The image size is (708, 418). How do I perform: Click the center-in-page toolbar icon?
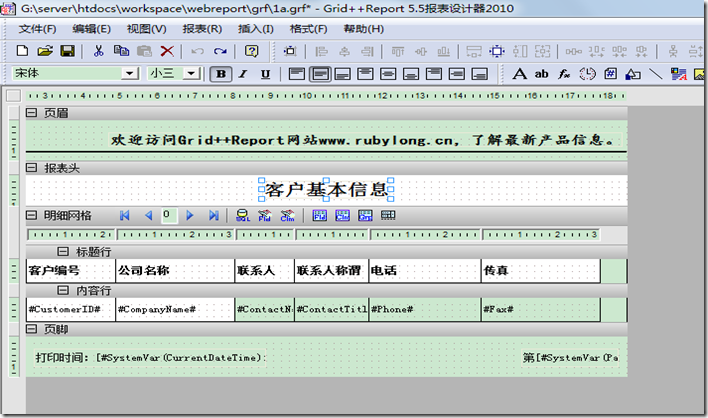[x=497, y=51]
